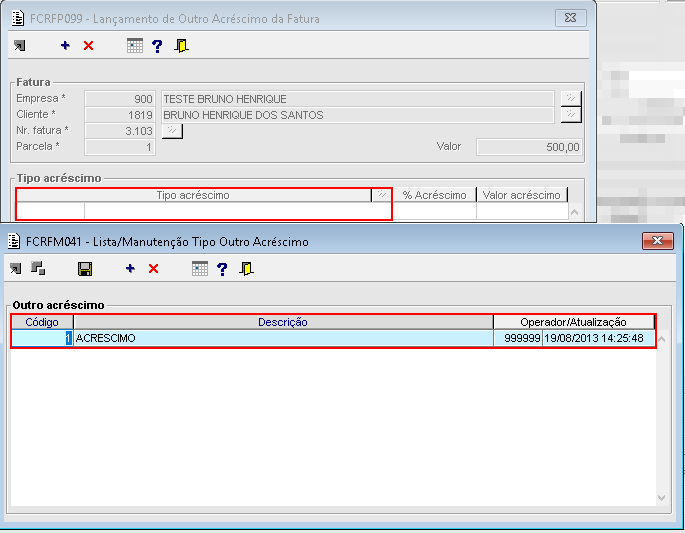This screenshot has width=685, height=533.
Task: Save with floppy disk icon in FCRFM041
Action: pyautogui.click(x=85, y=269)
